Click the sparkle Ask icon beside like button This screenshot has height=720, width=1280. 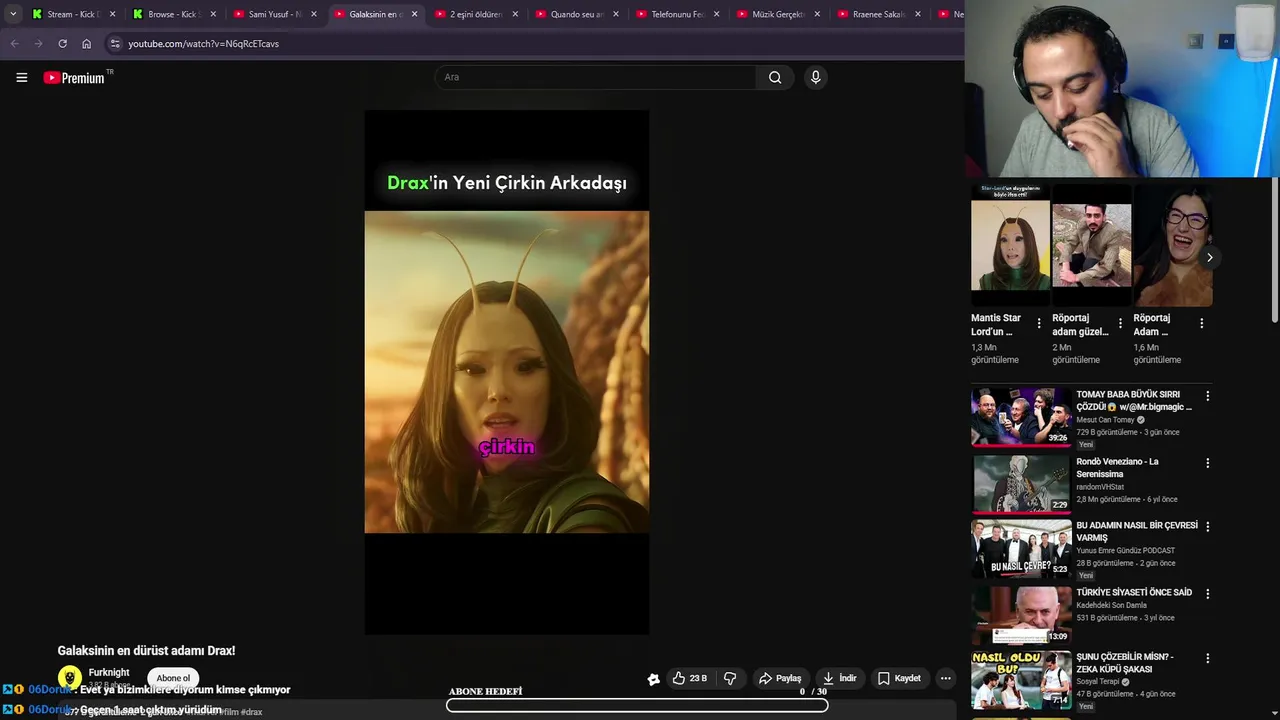[654, 679]
